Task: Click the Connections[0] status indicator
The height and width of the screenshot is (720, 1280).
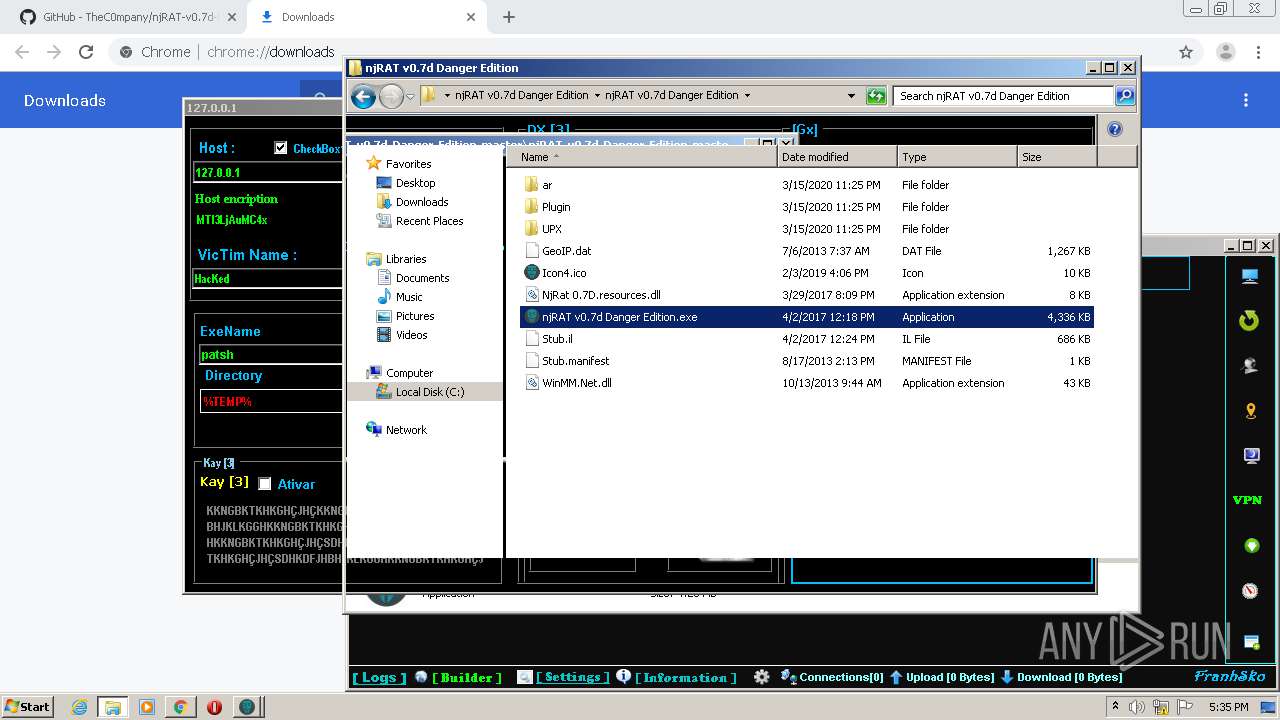Action: click(x=832, y=677)
